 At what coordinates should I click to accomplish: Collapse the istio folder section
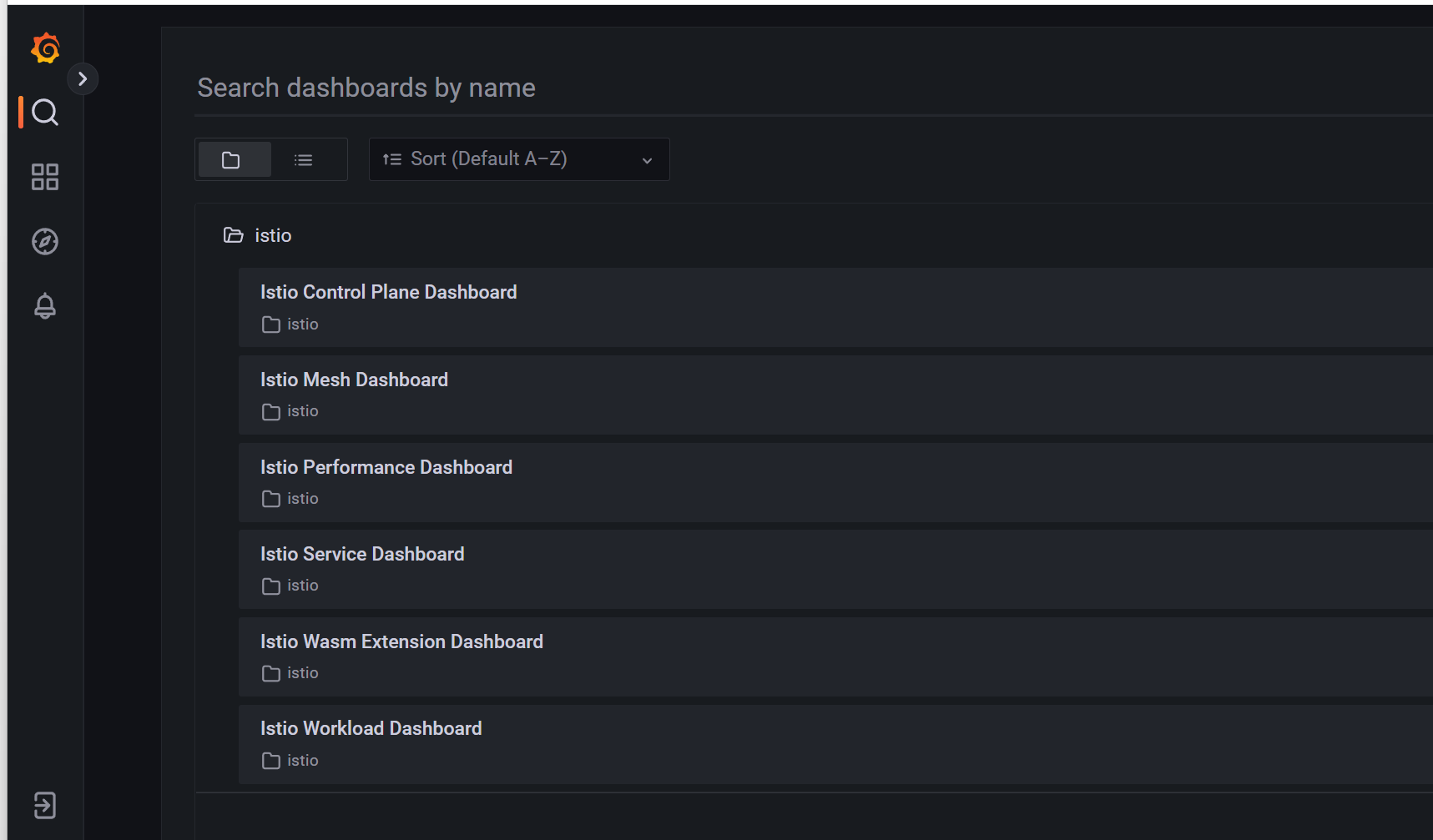(x=257, y=235)
